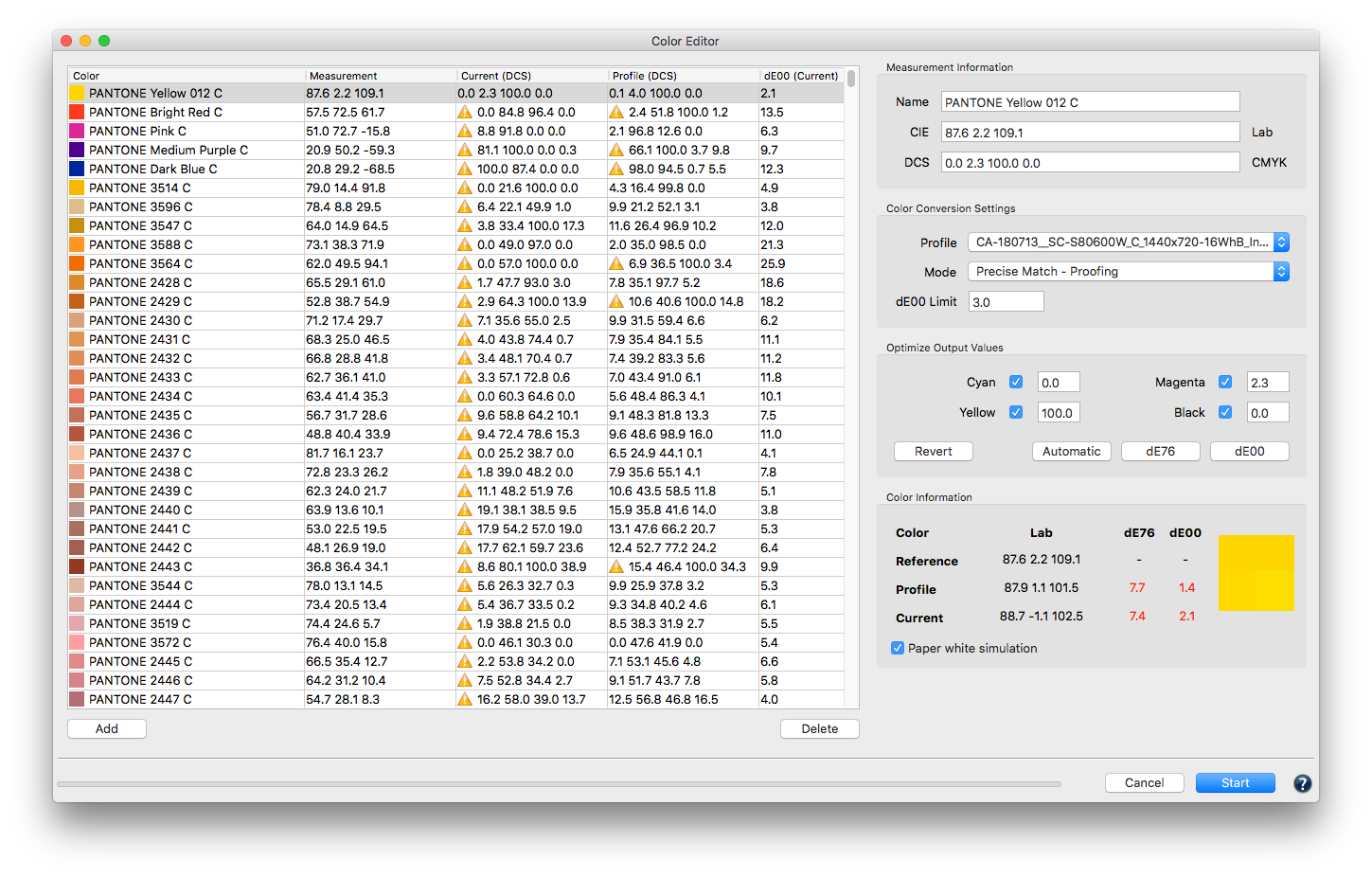Screen dimensions: 1372x878
Task: Click Profile warning icon in PANTONE 2429 C row
Action: [616, 301]
